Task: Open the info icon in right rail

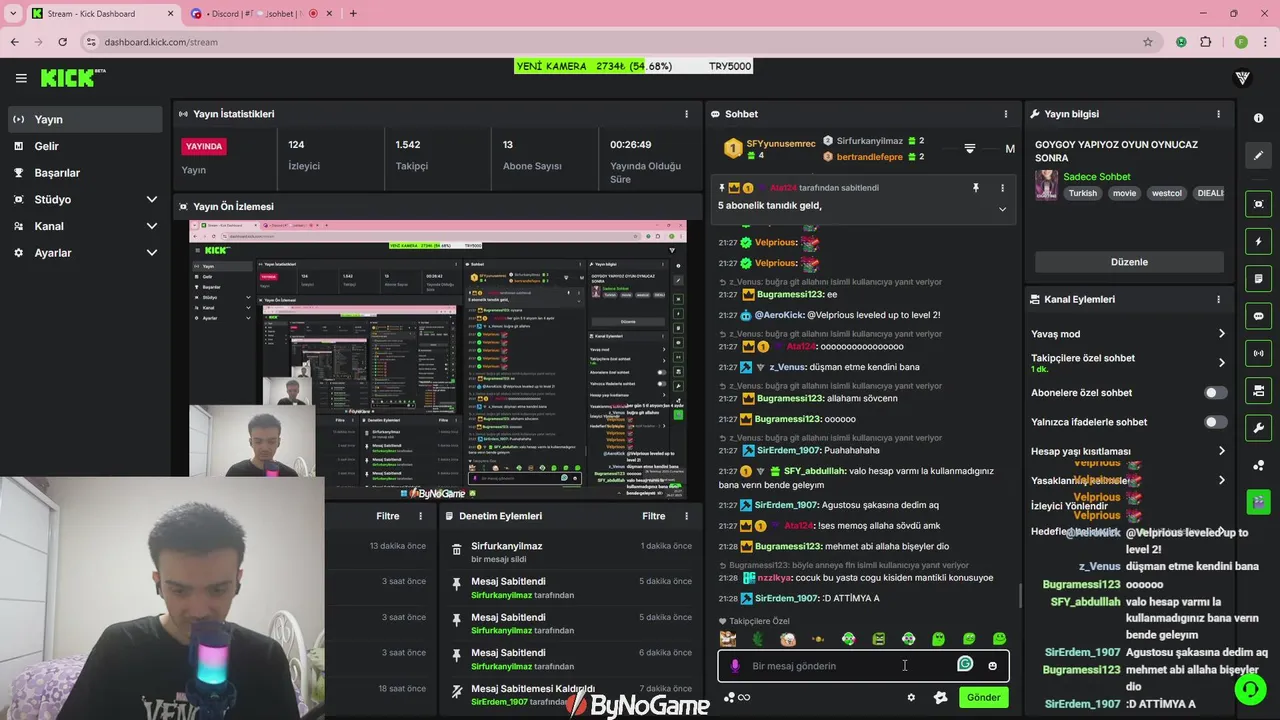Action: pos(1258,118)
